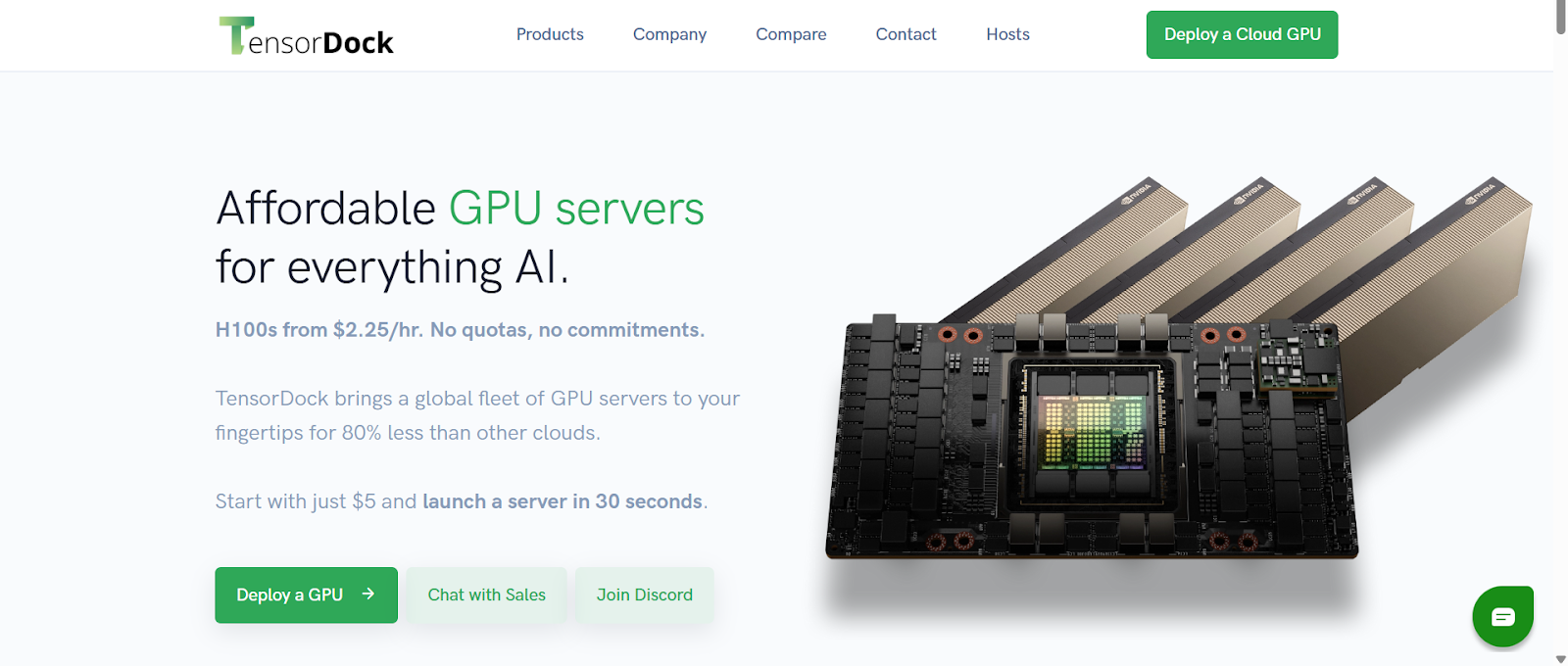This screenshot has height=666, width=1568.
Task: Click the Join Discord button
Action: pyautogui.click(x=644, y=595)
